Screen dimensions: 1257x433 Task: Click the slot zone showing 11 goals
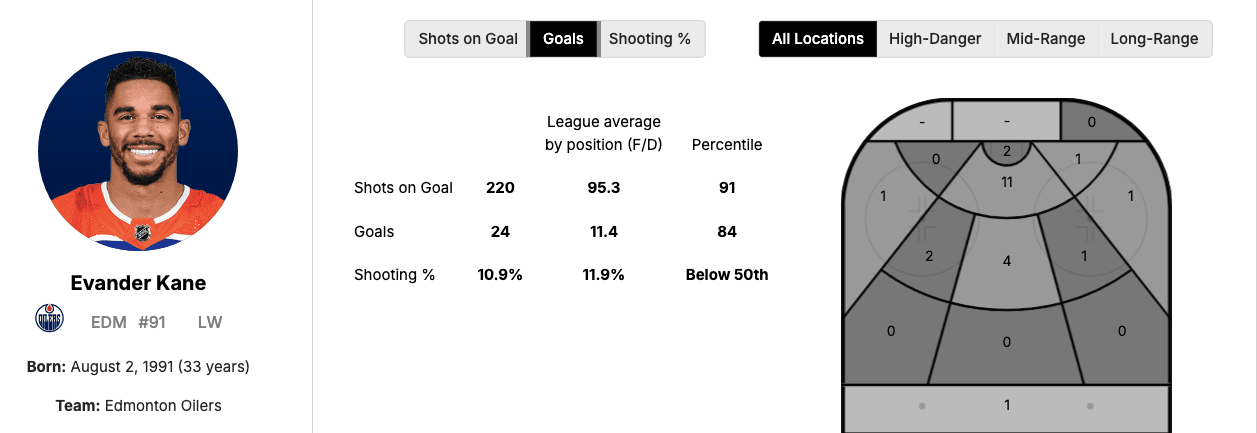click(x=1006, y=190)
